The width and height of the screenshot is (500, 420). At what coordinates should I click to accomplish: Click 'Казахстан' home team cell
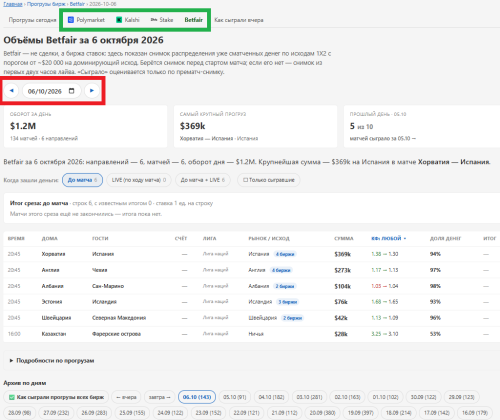(x=54, y=334)
